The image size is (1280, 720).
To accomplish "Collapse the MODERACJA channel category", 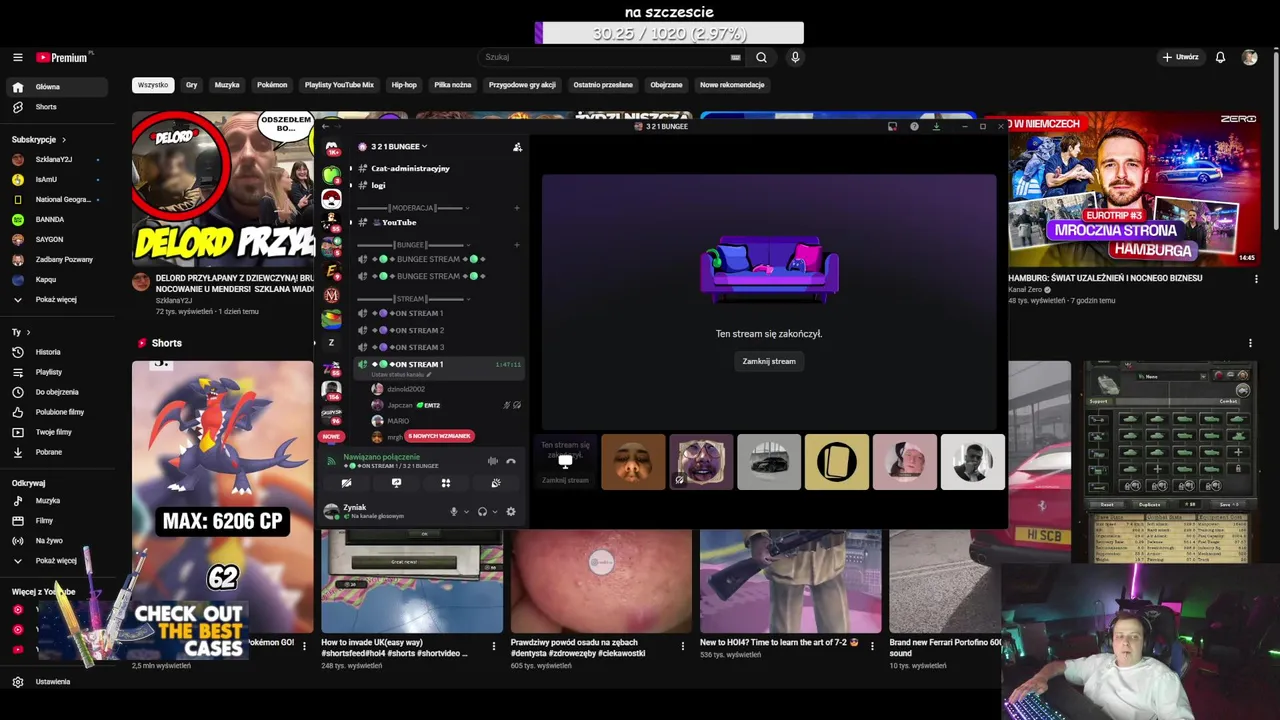I will pyautogui.click(x=411, y=208).
